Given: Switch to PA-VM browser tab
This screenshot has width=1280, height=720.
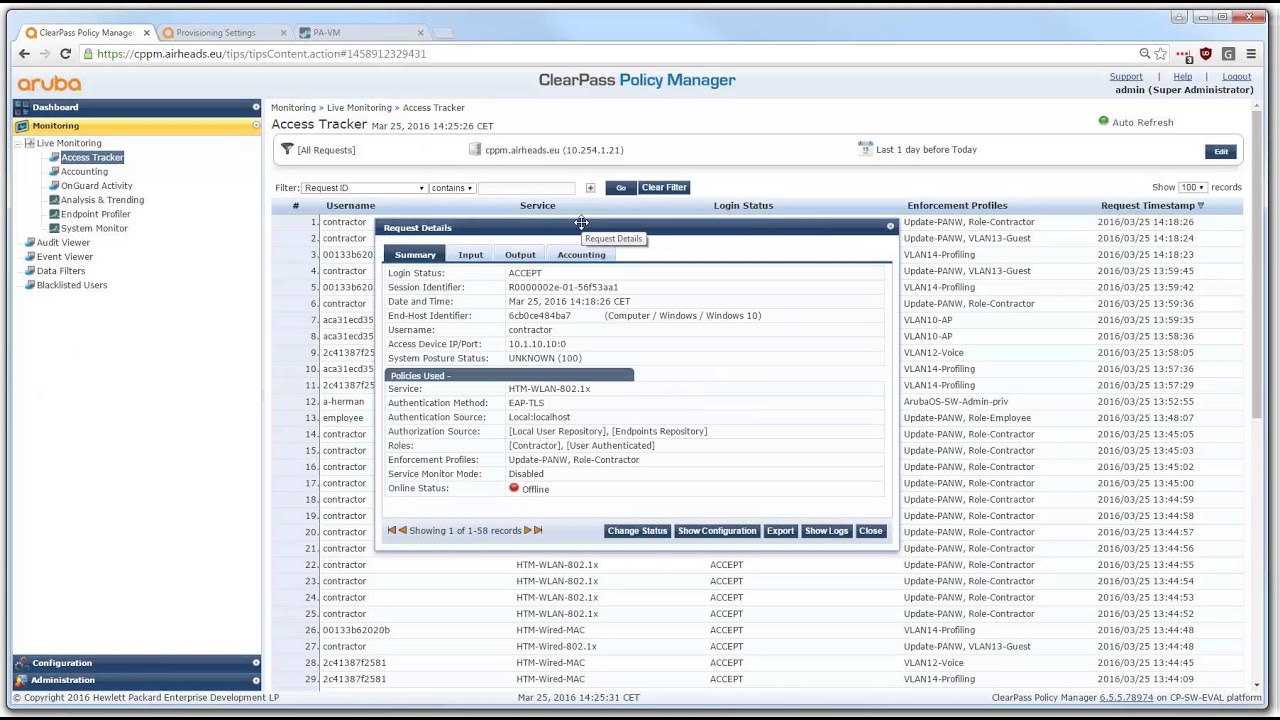Looking at the screenshot, I should (x=361, y=32).
